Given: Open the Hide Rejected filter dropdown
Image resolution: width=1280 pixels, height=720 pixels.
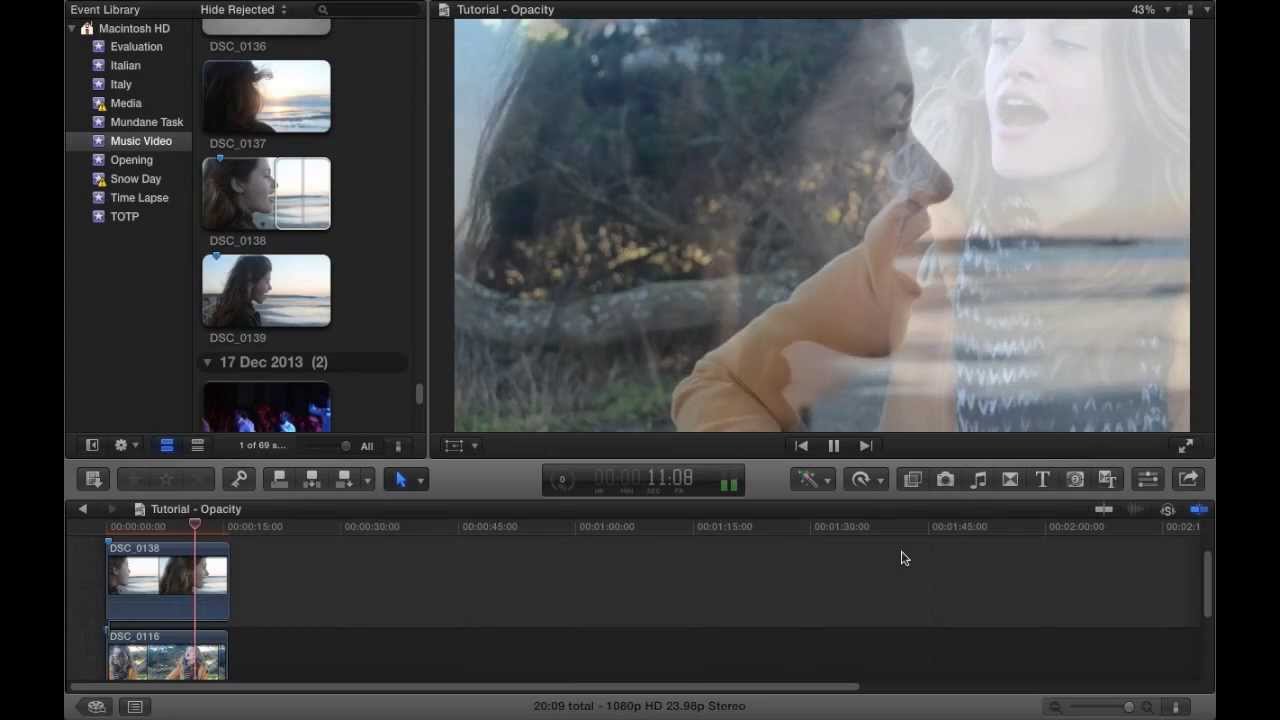Looking at the screenshot, I should click(244, 10).
